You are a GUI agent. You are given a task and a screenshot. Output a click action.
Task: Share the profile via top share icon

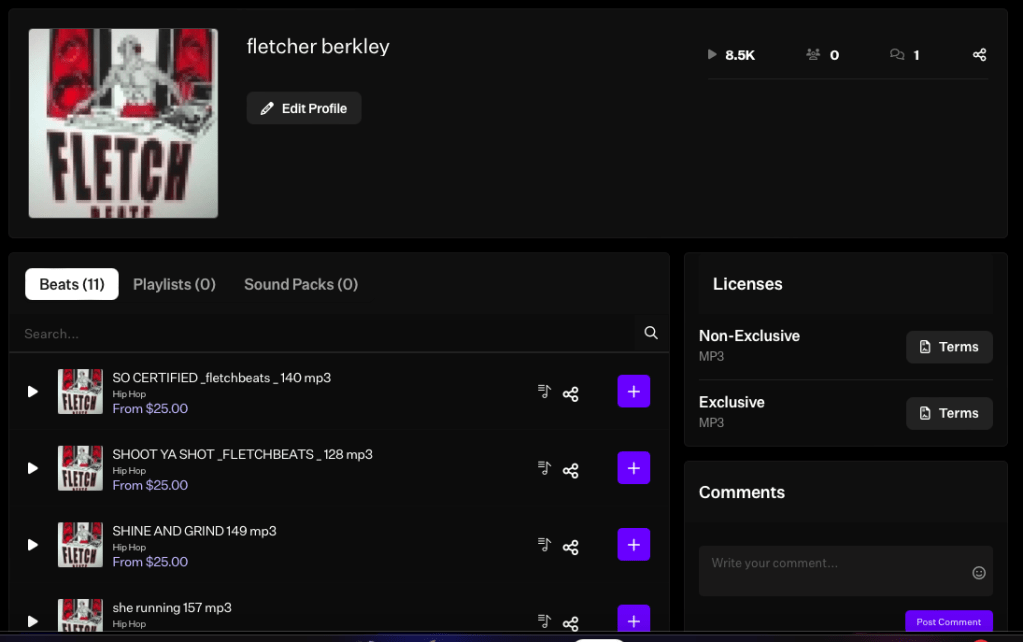(x=979, y=55)
